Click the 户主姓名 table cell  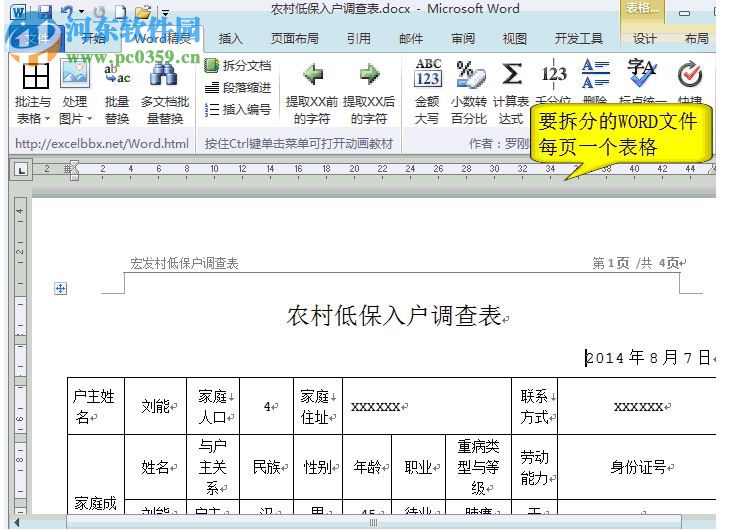(x=96, y=406)
